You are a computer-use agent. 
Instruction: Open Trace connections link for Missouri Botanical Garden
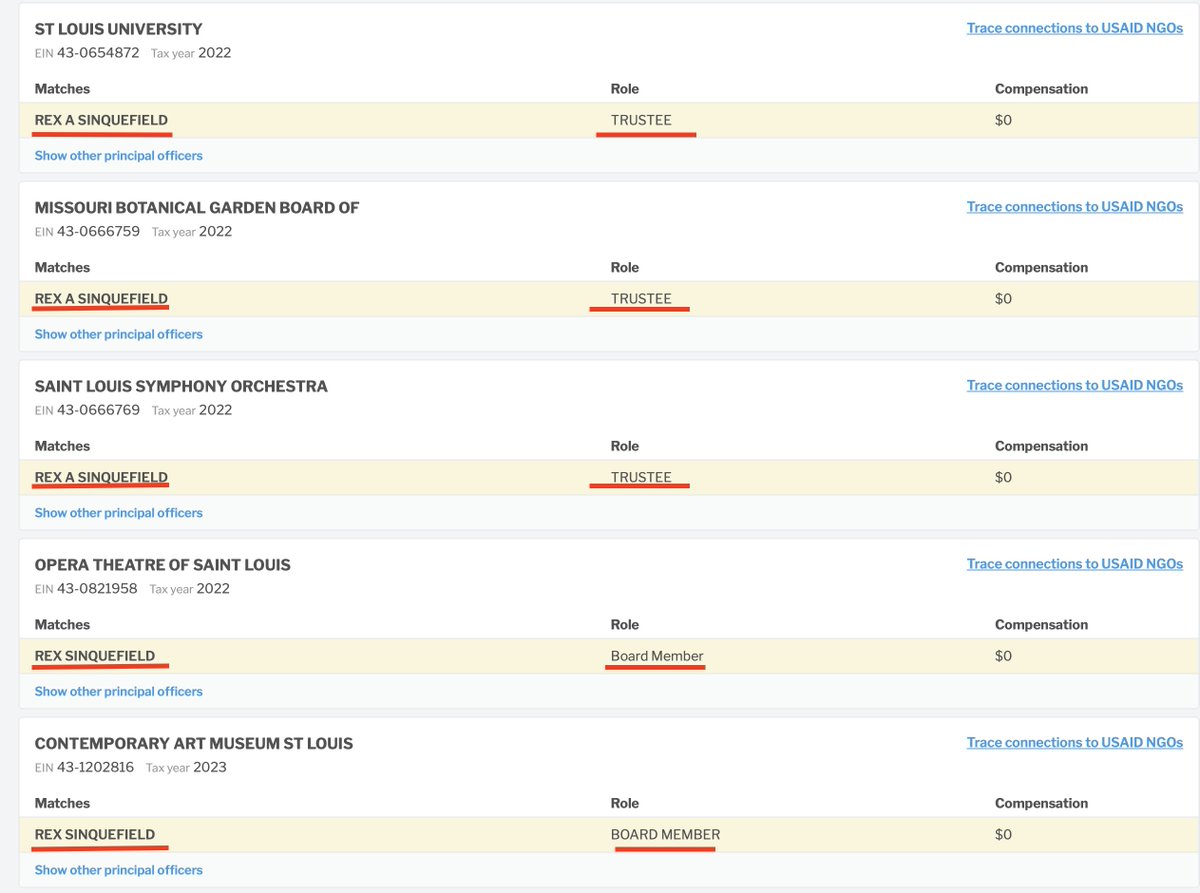point(1074,207)
